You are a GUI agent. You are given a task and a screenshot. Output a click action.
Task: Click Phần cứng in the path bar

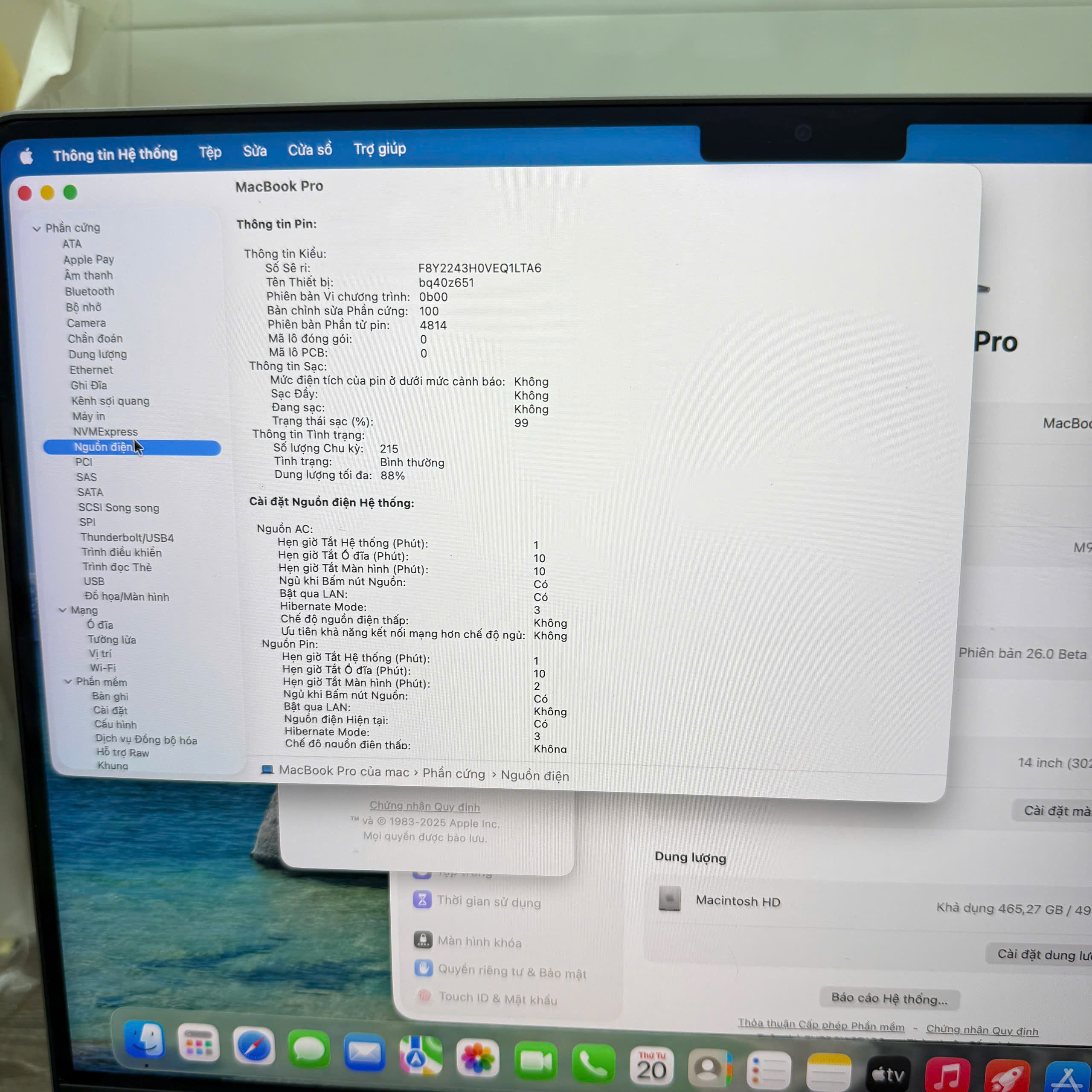454,773
